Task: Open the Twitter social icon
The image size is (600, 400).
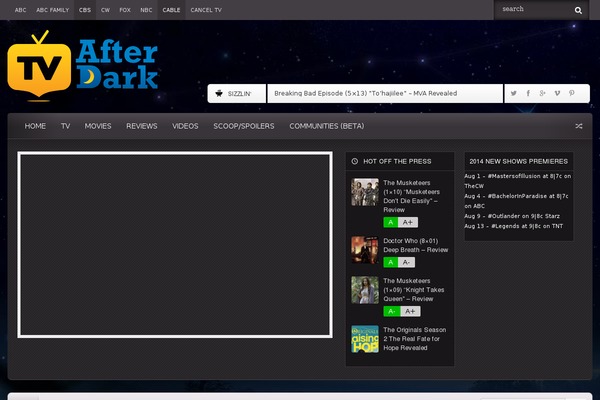Action: (x=514, y=93)
